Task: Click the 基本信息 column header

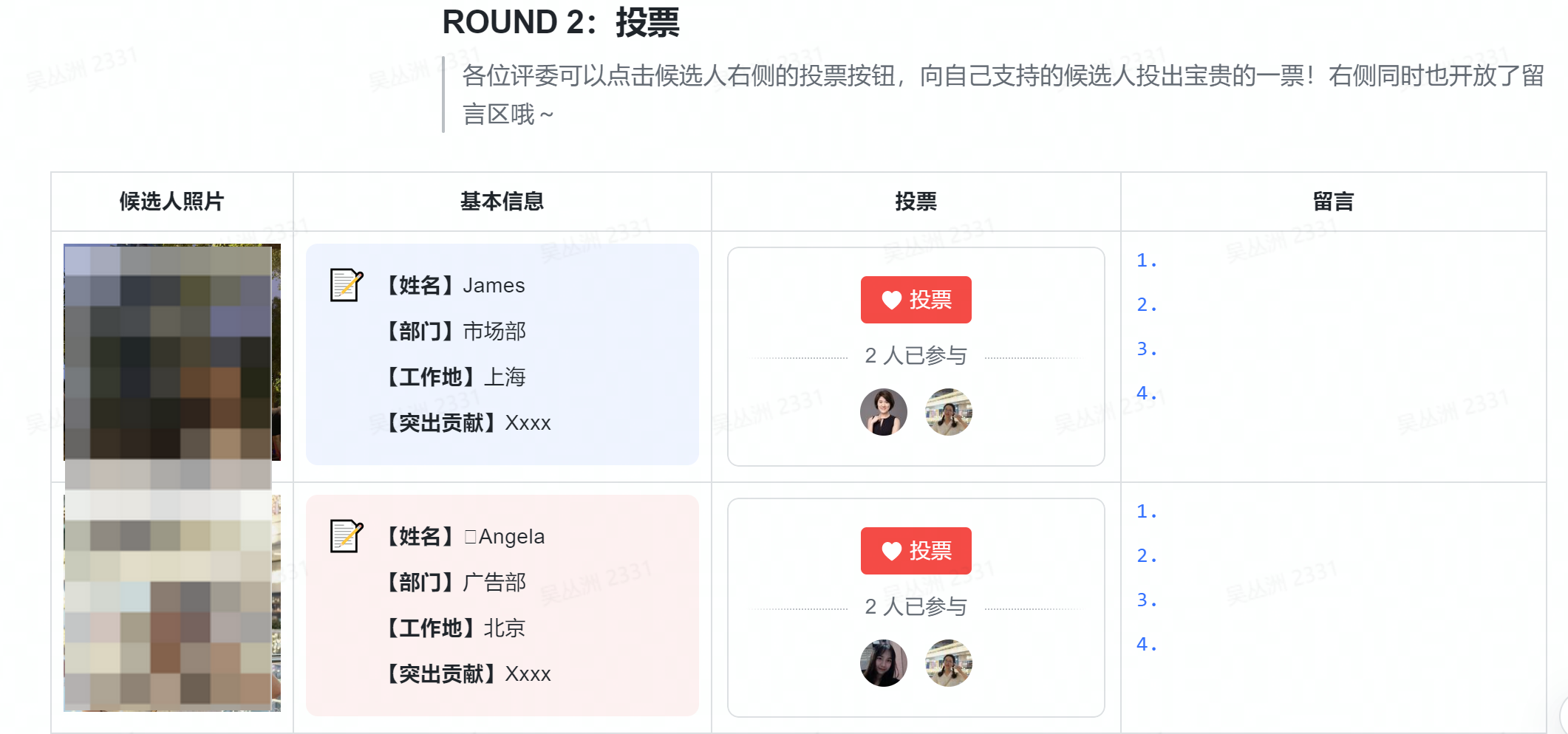Action: (502, 202)
